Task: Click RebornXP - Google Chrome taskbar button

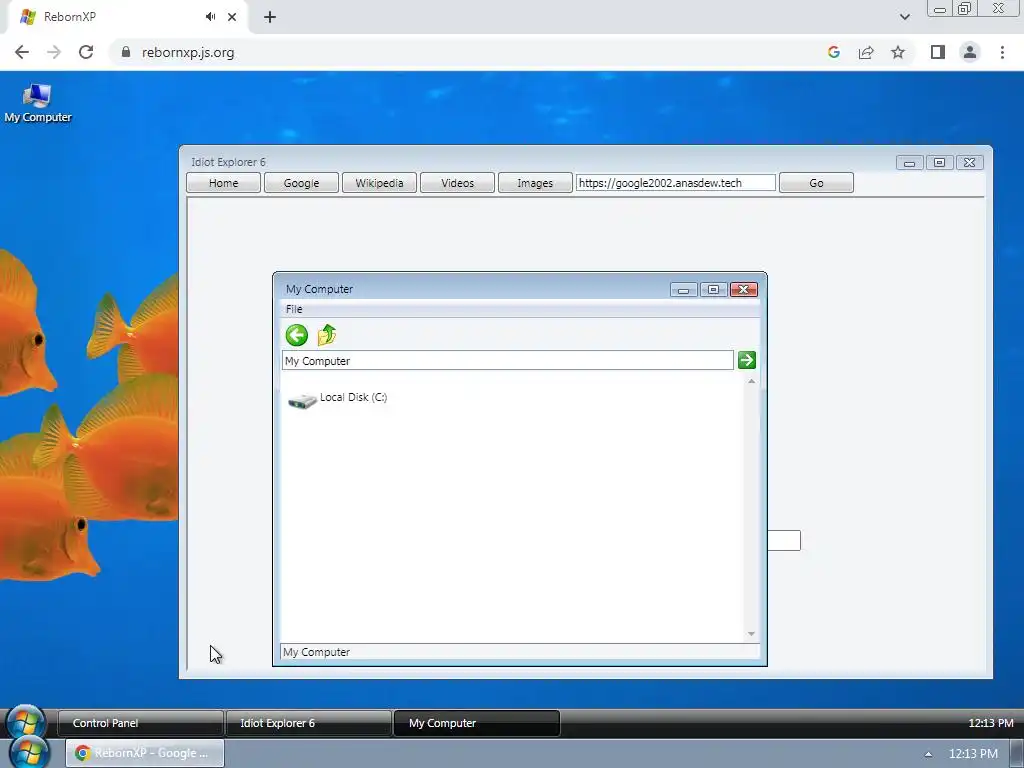Action: 145,753
